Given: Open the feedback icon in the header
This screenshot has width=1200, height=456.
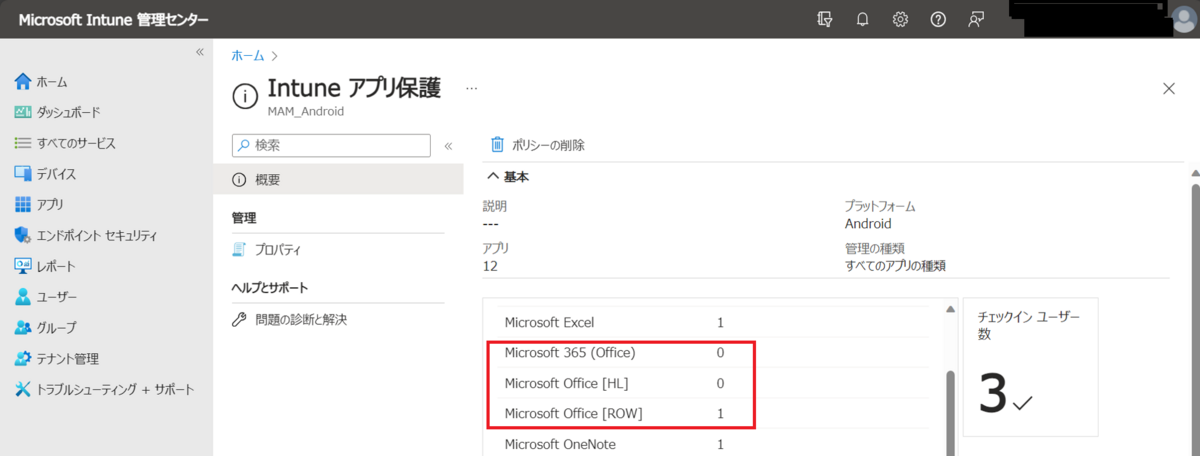Looking at the screenshot, I should click(976, 20).
